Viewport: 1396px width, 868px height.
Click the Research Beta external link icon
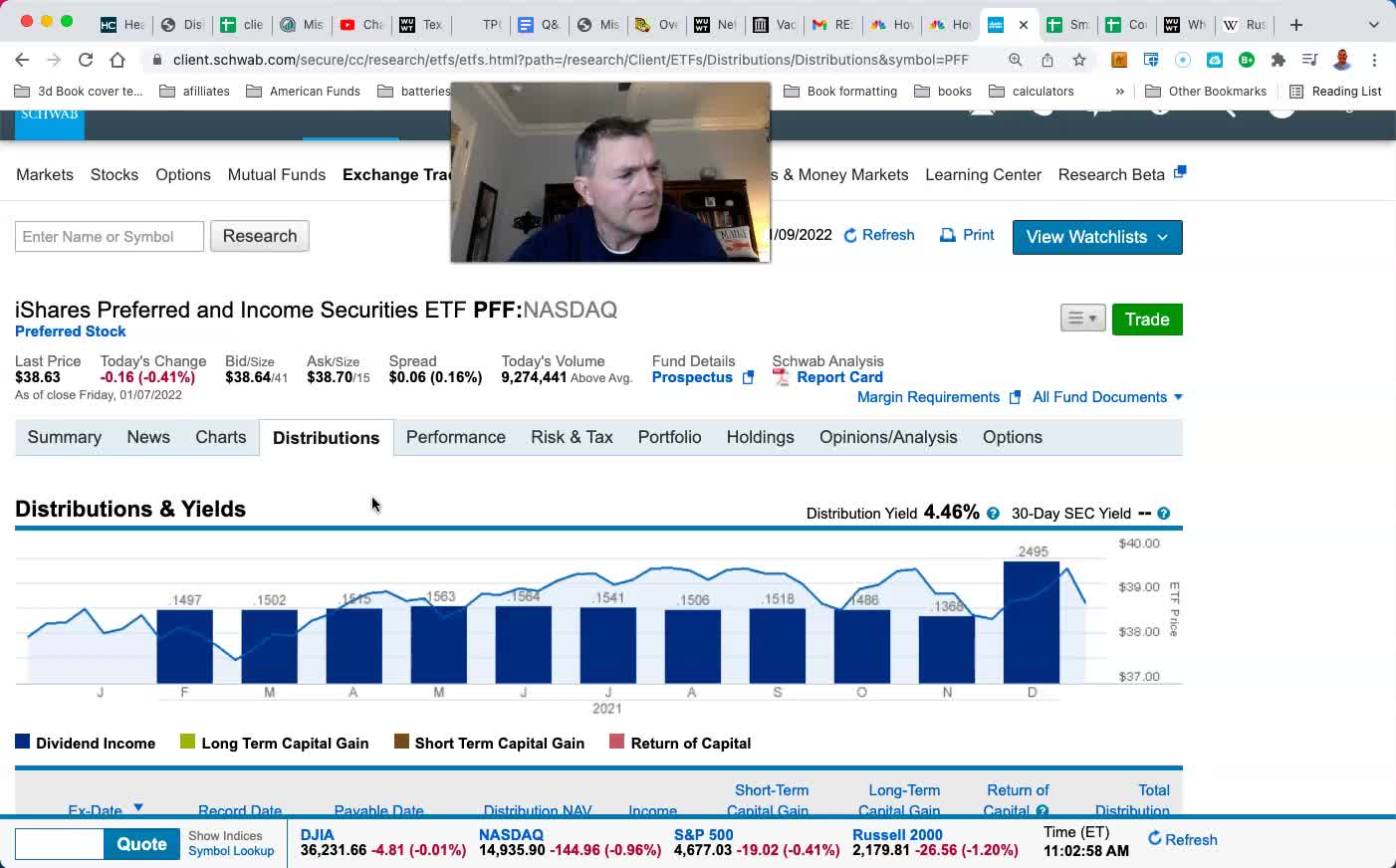1180,172
